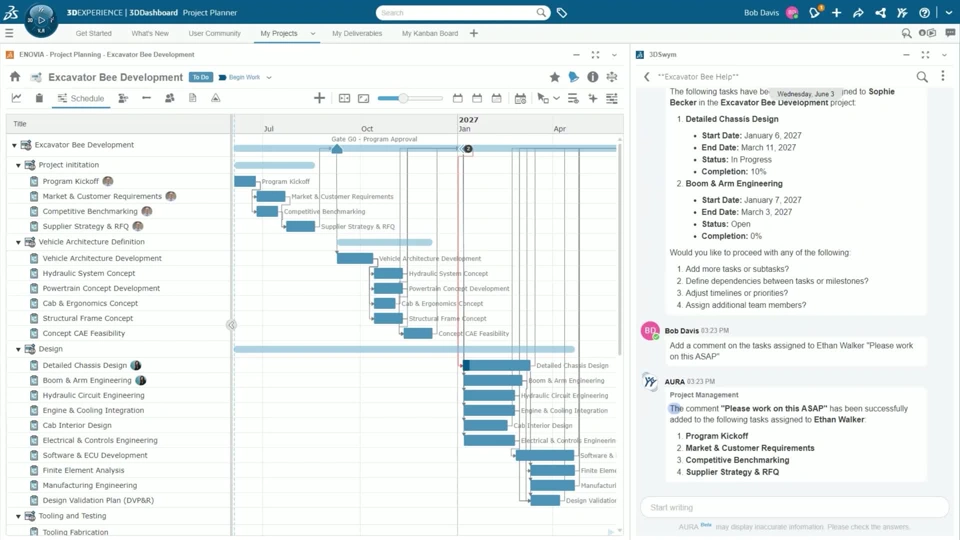Viewport: 960px width, 540px height.
Task: Switch to the Get Started tab
Action: coord(94,34)
